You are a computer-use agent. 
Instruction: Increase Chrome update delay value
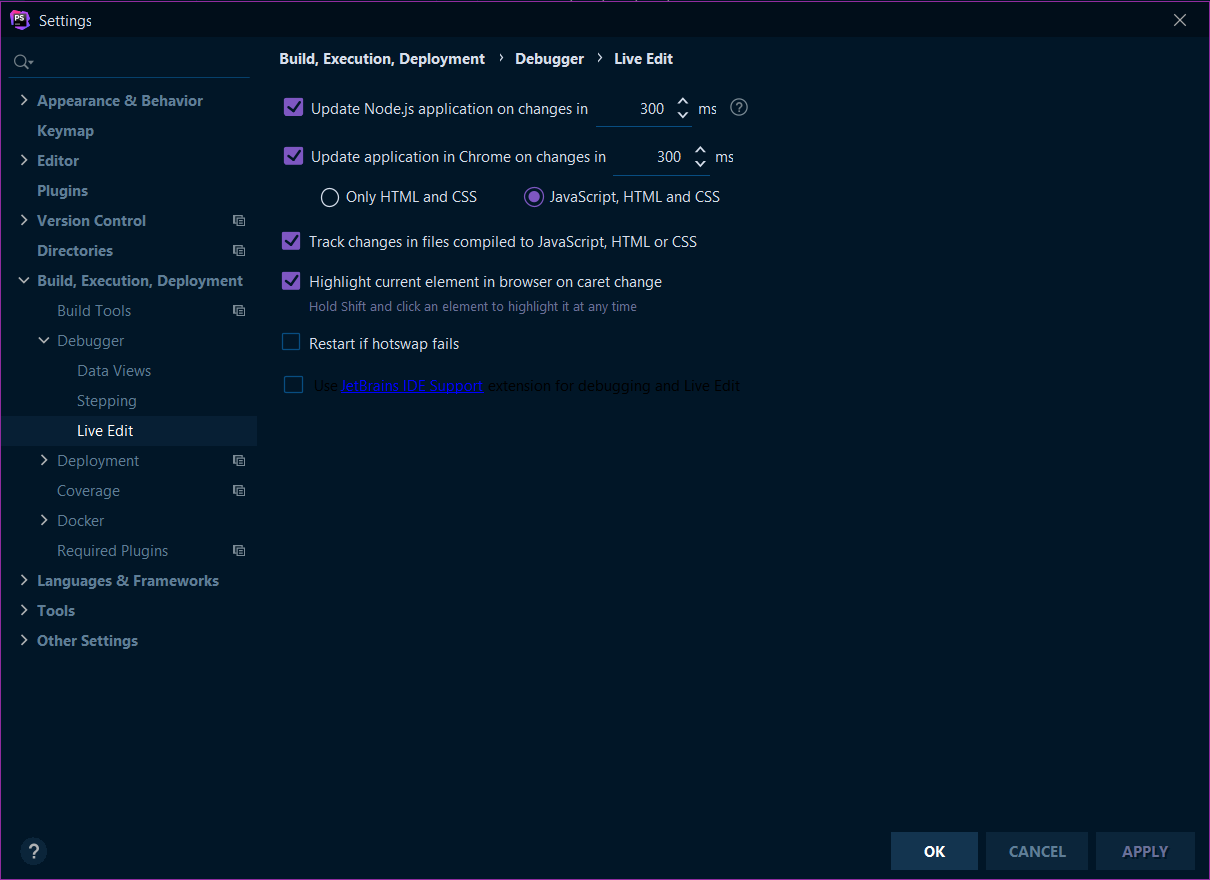coord(700,150)
